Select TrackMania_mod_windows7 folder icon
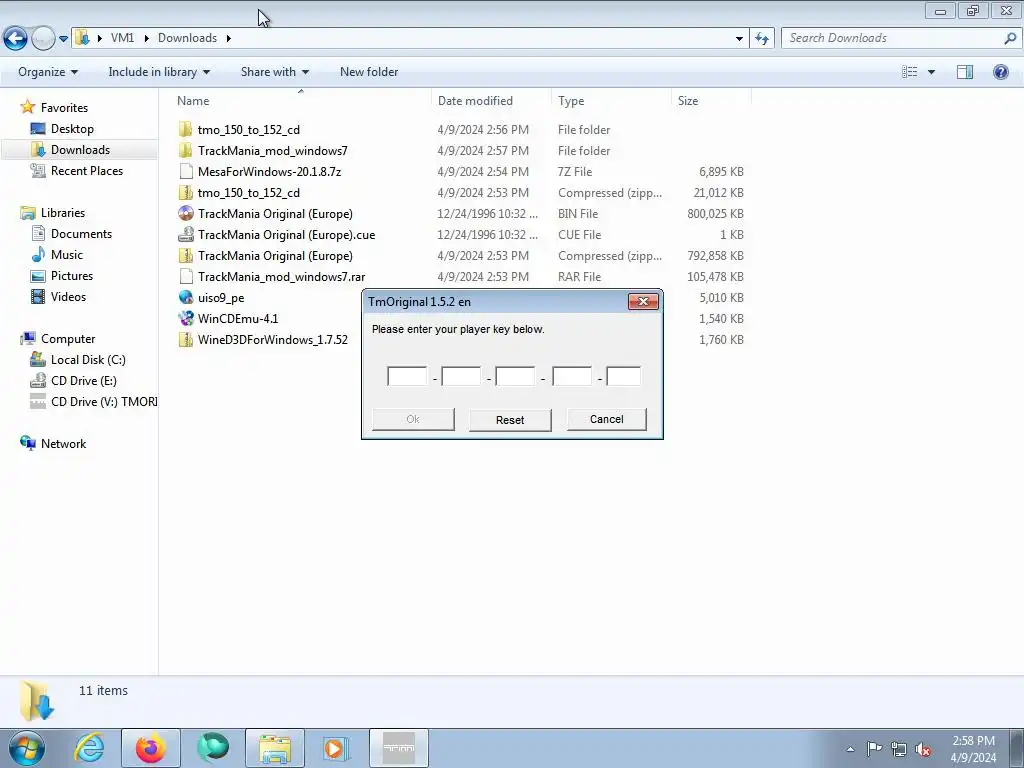Viewport: 1024px width, 768px height. pyautogui.click(x=185, y=150)
